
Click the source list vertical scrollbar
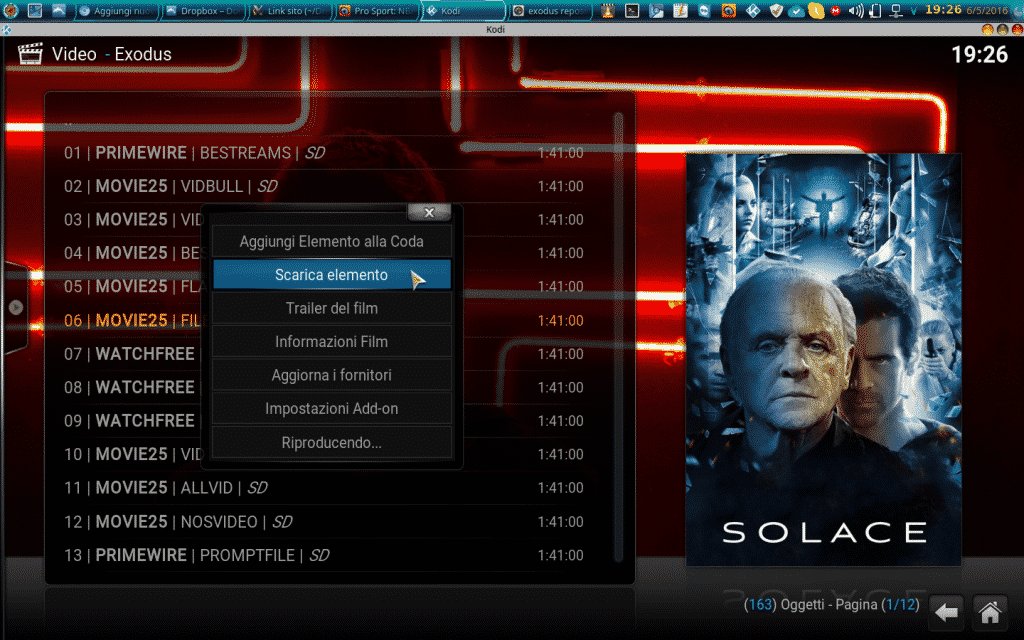coord(618,336)
